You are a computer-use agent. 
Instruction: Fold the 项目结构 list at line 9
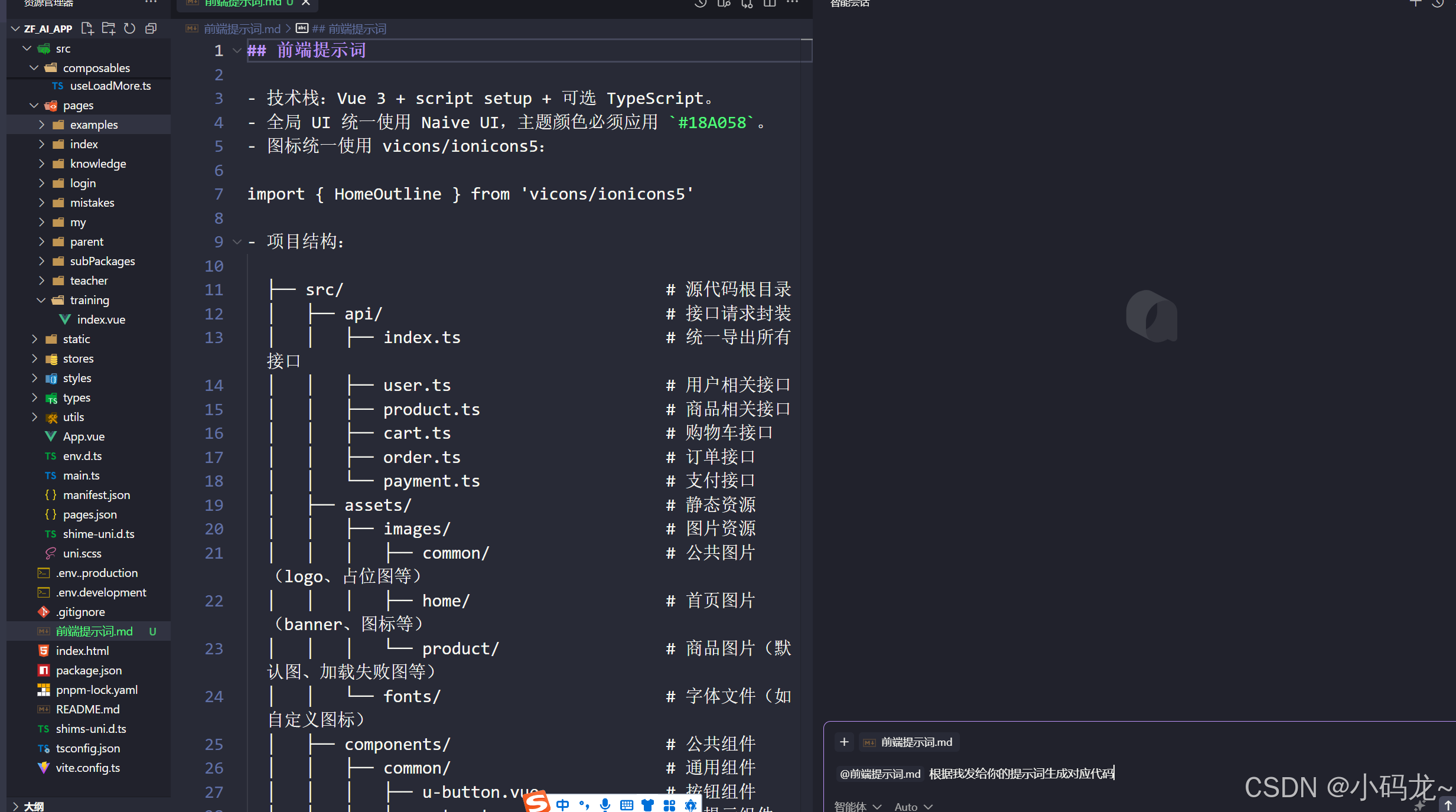click(x=237, y=242)
